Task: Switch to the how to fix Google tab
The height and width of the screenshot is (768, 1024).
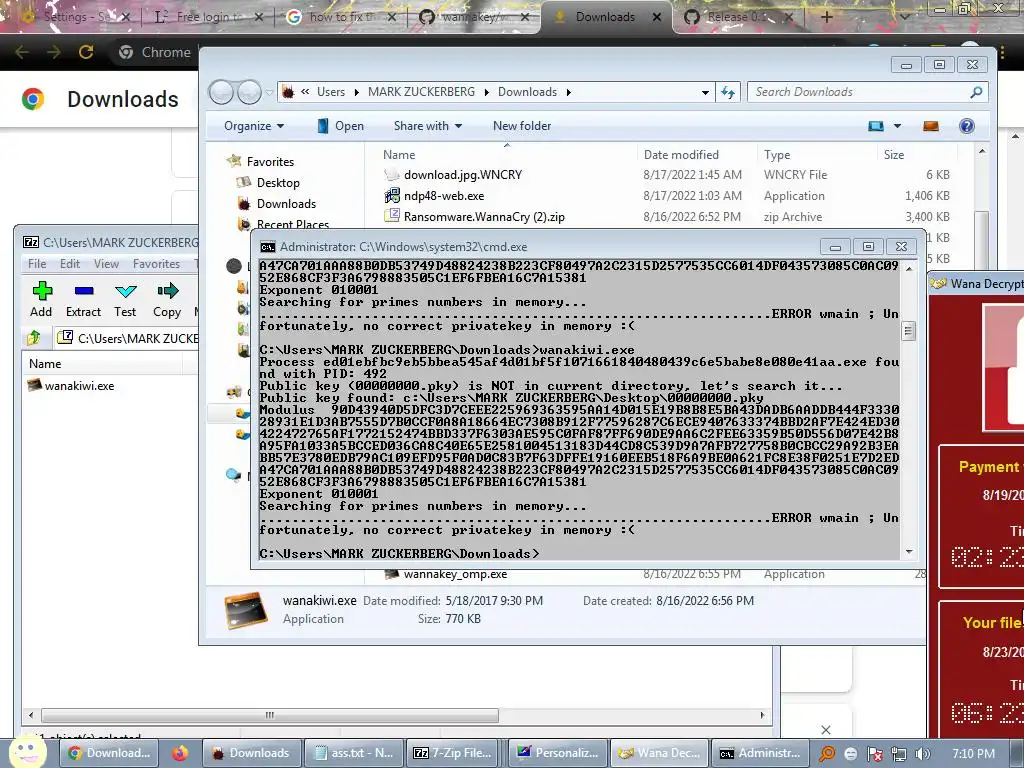Action: 342,17
